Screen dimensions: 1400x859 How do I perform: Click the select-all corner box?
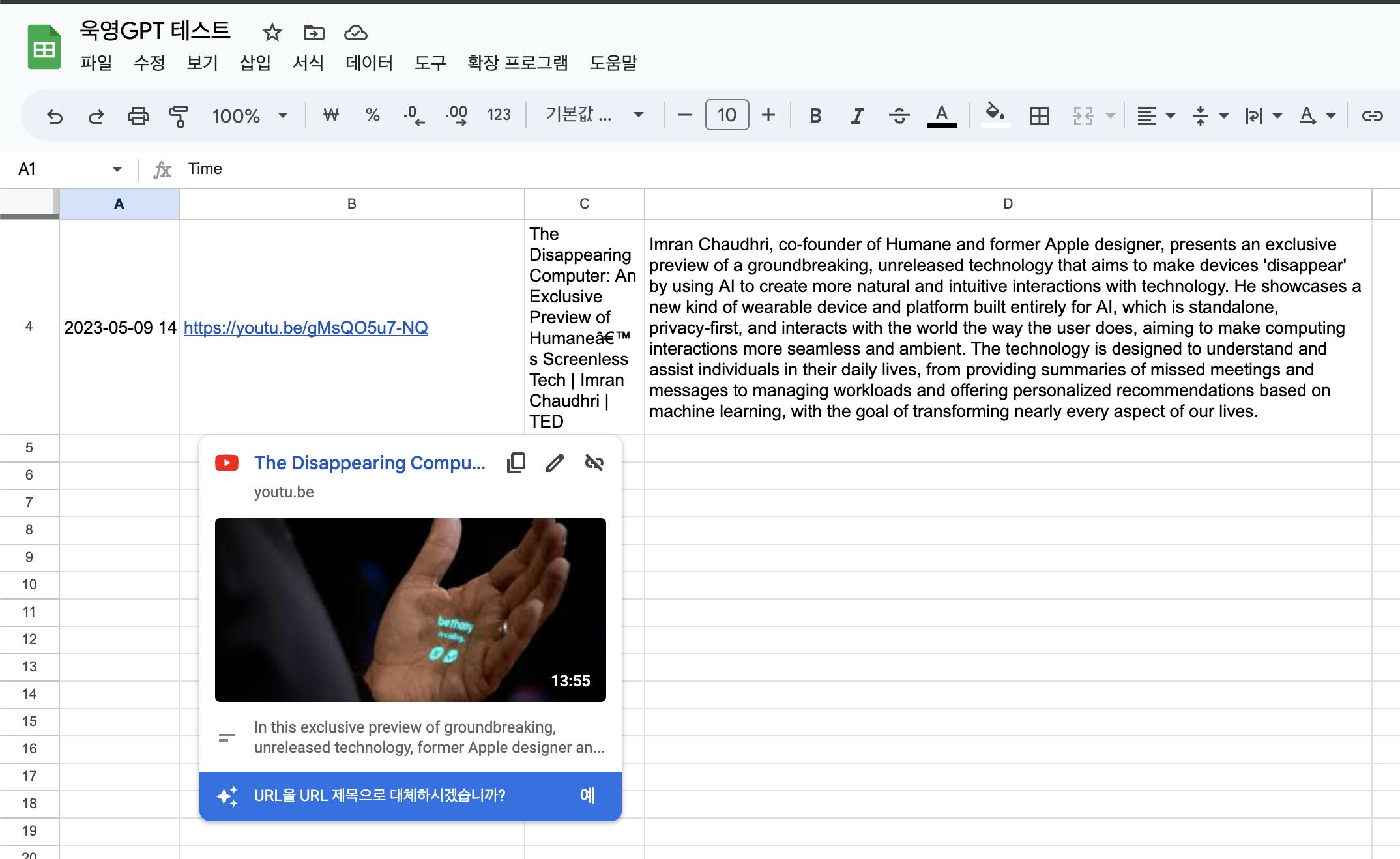[x=29, y=203]
